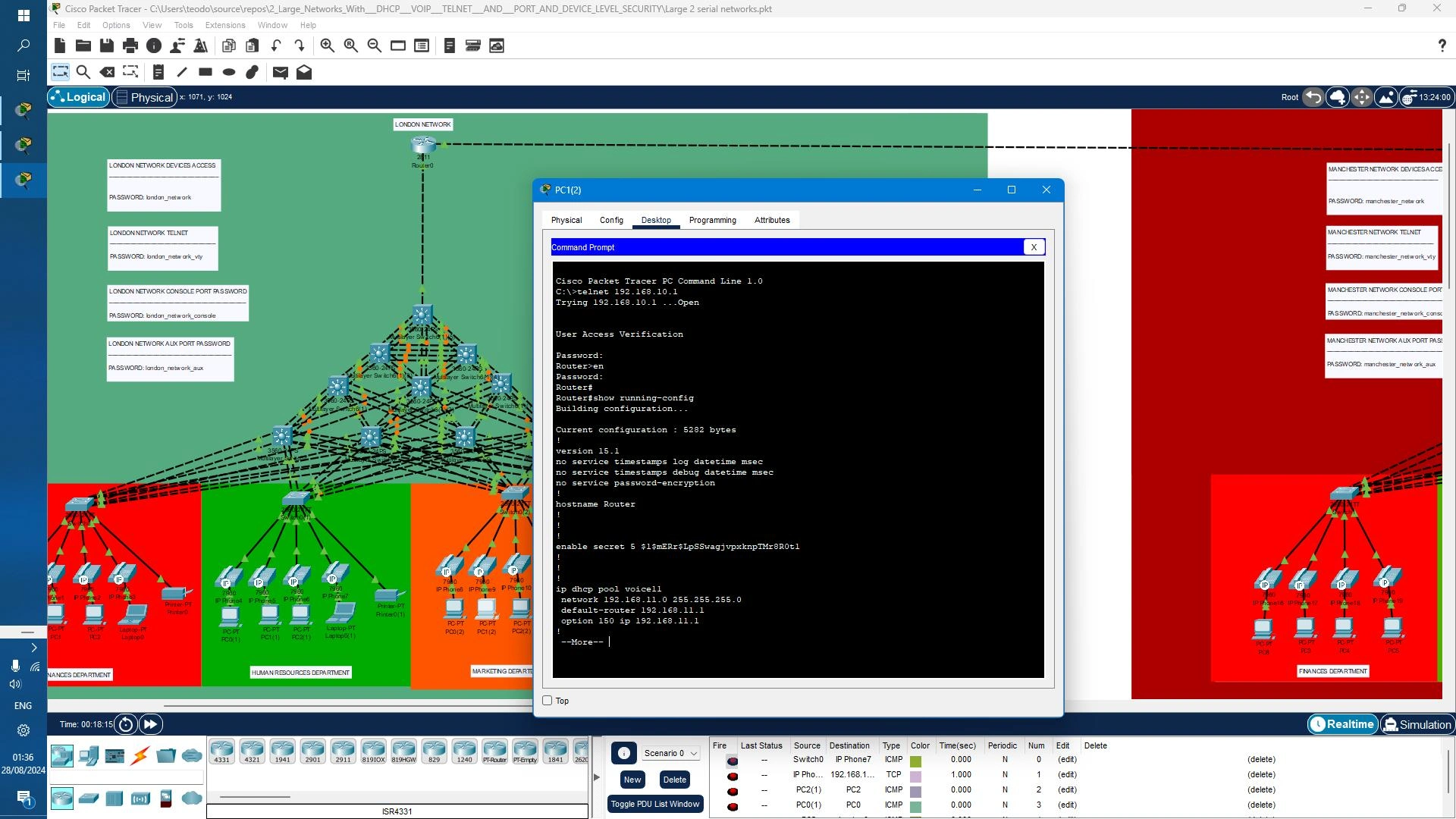Activate the Inspect magnifier tool

(x=83, y=72)
